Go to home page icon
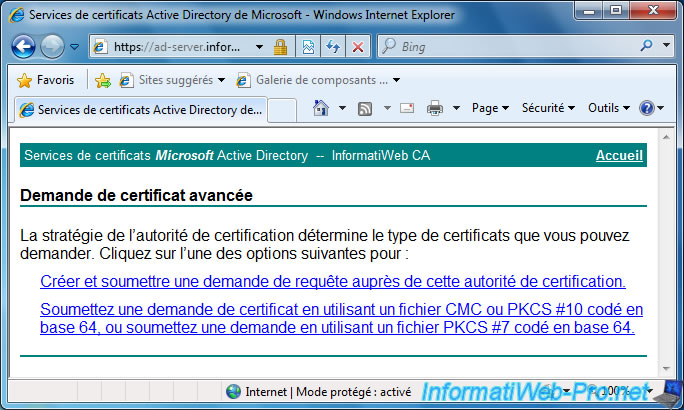The width and height of the screenshot is (684, 410). pyautogui.click(x=321, y=108)
